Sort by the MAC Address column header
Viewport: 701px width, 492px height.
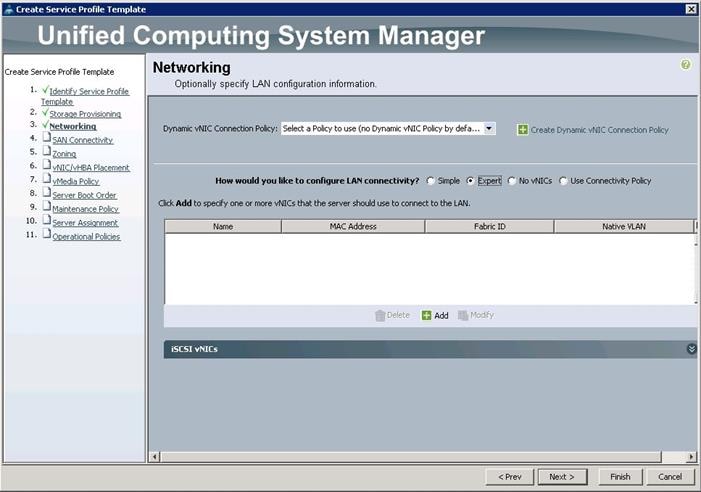pyautogui.click(x=353, y=227)
